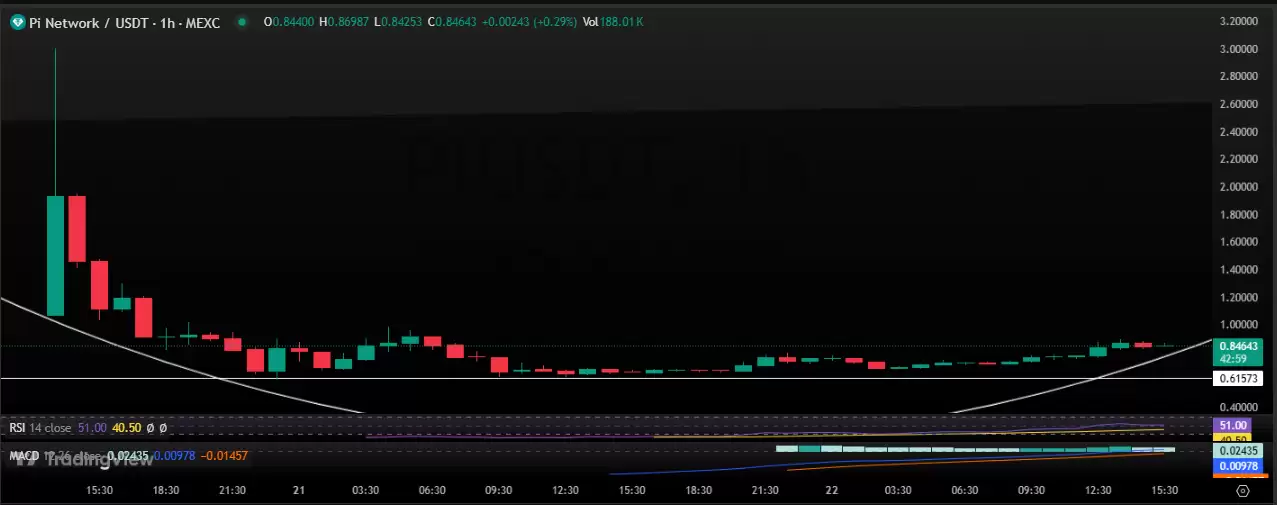Click the 3.00000 price scale label
The image size is (1277, 505).
click(x=1239, y=49)
